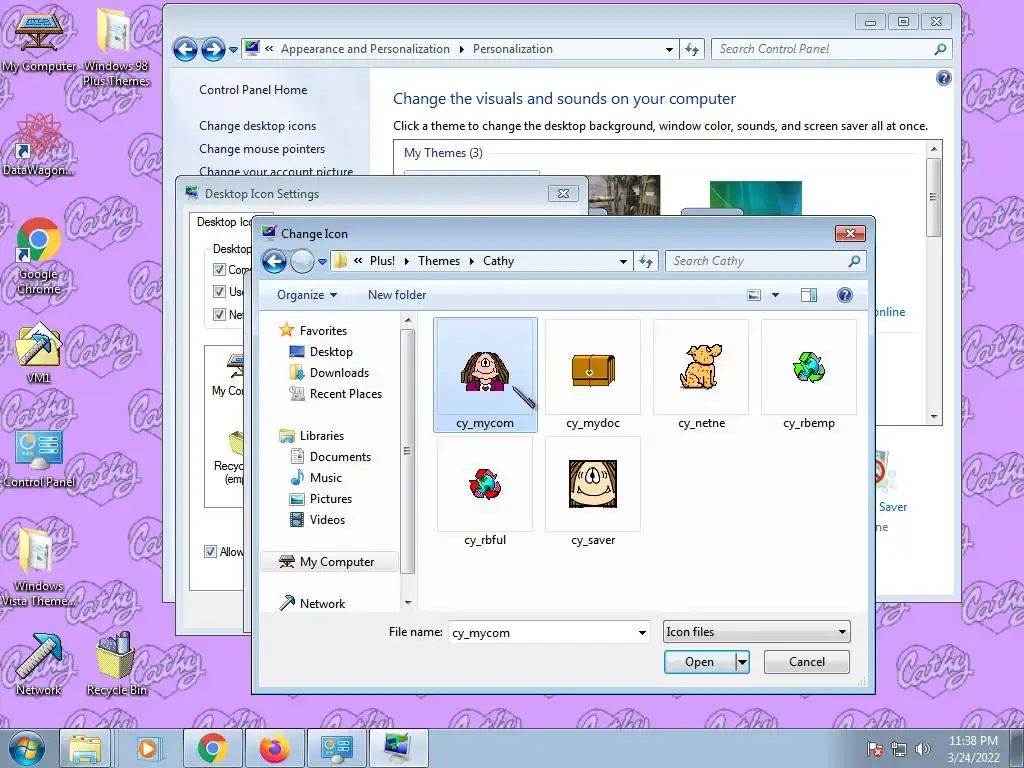Open Music library
1024x768 pixels.
(x=325, y=477)
